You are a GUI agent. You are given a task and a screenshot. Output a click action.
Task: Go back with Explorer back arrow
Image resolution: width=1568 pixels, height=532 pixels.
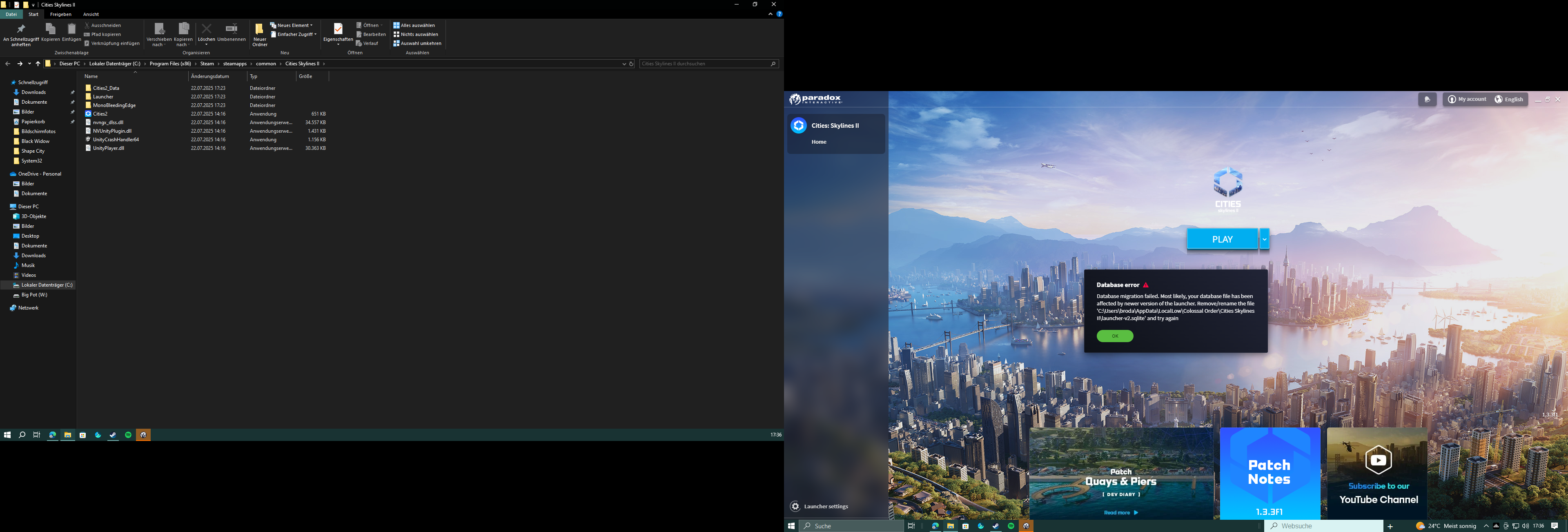7,63
